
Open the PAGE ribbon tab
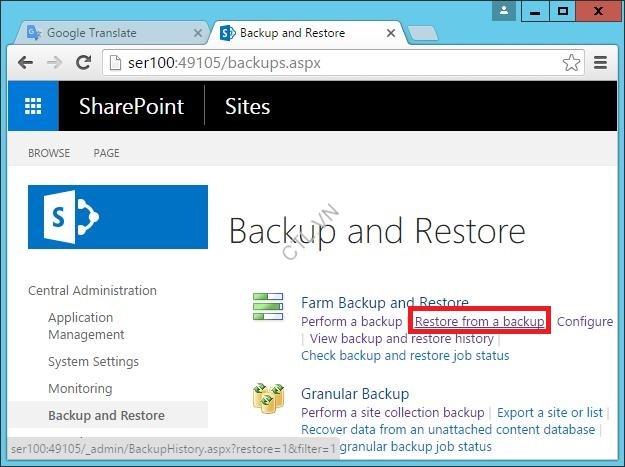[106, 153]
